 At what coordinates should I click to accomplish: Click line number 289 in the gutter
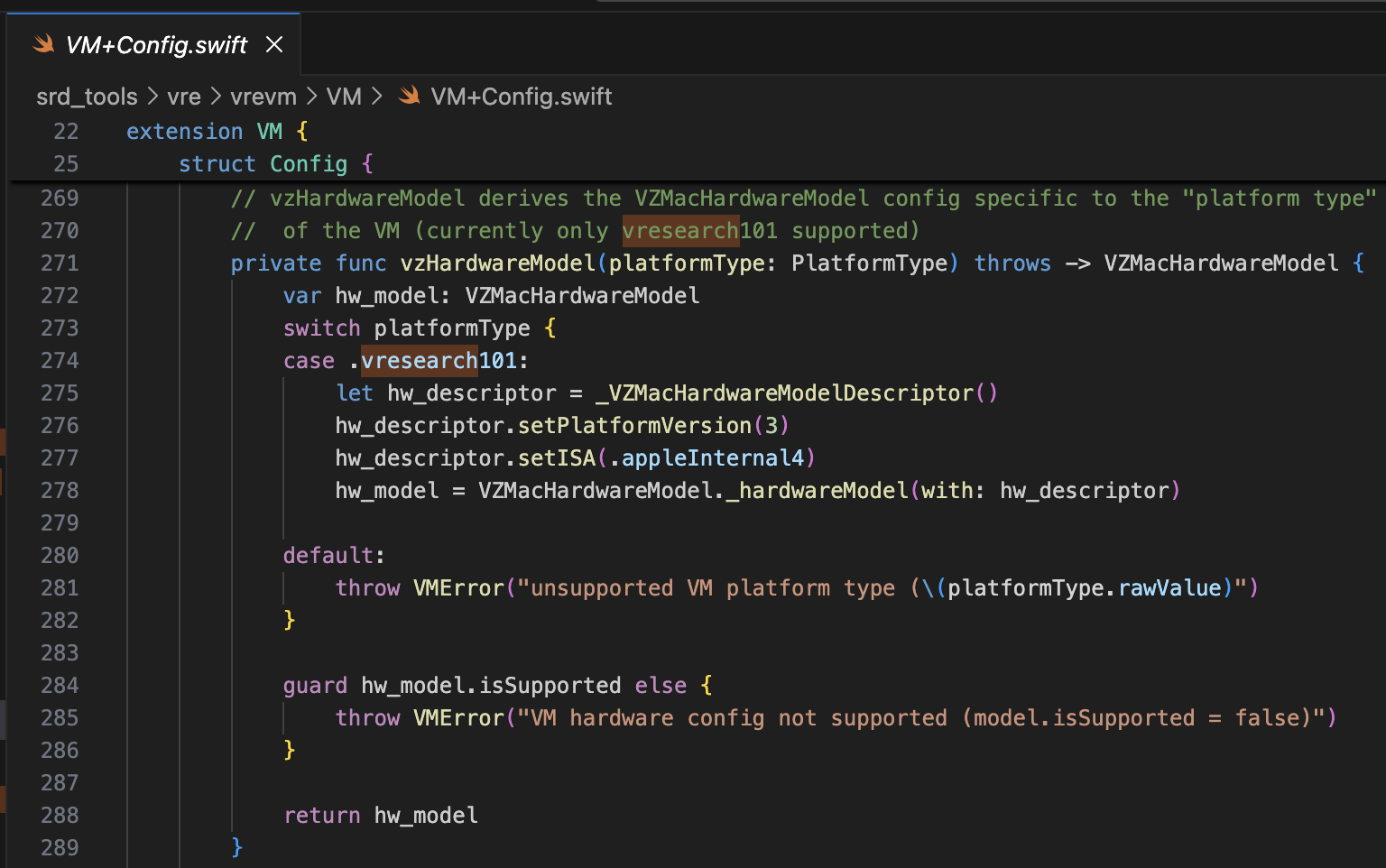coord(60,847)
